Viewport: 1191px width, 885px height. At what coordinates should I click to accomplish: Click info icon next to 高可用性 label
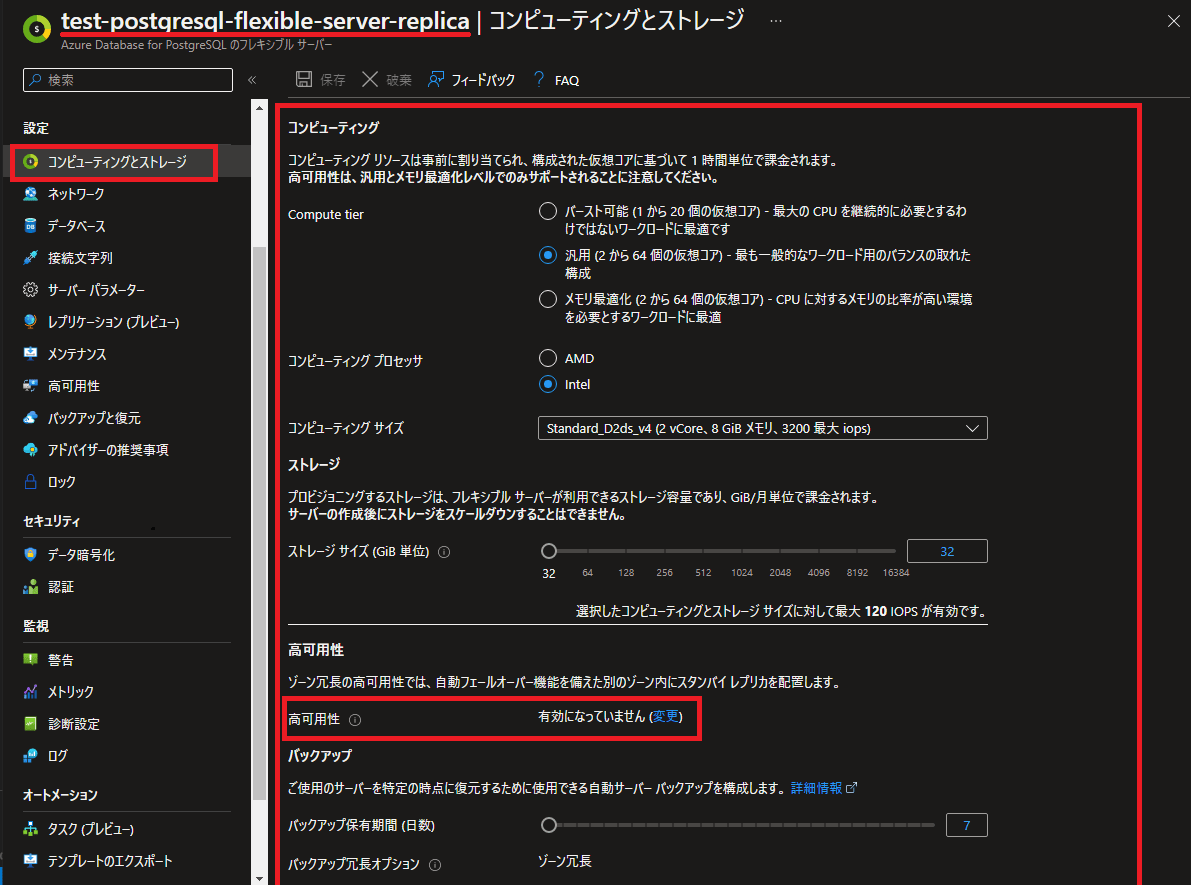pyautogui.click(x=355, y=719)
